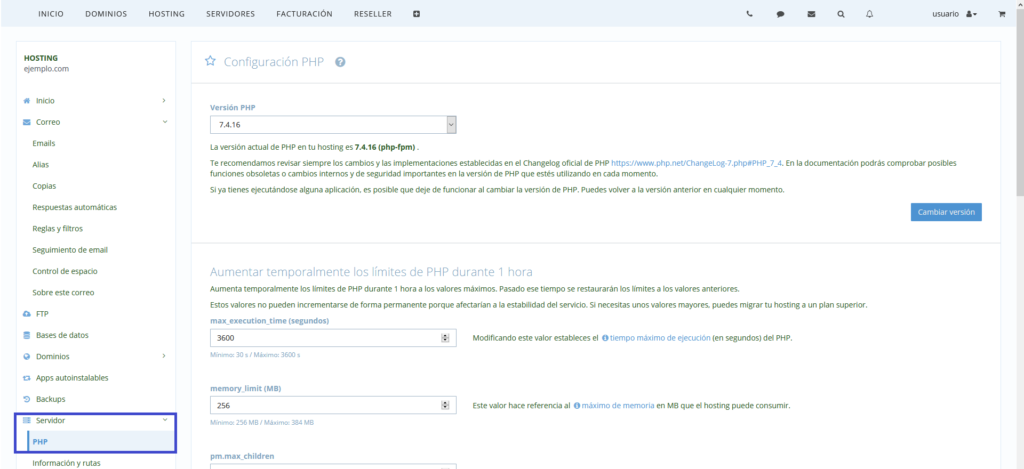Expand the Inicio sidebar chevron
Viewport: 1024px width, 469px height.
(164, 101)
